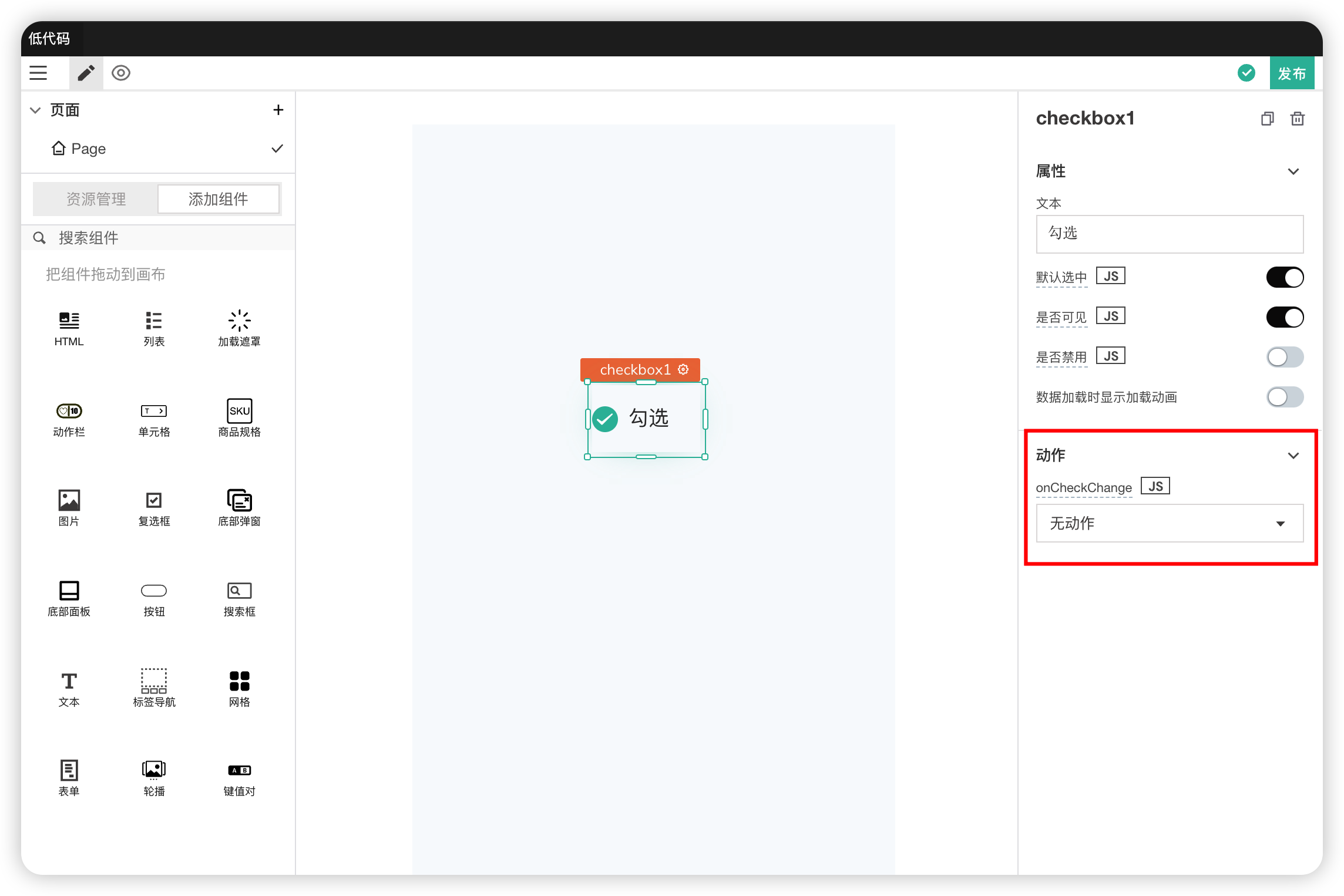
Task: Collapse the 页面 tree chevron
Action: [35, 110]
